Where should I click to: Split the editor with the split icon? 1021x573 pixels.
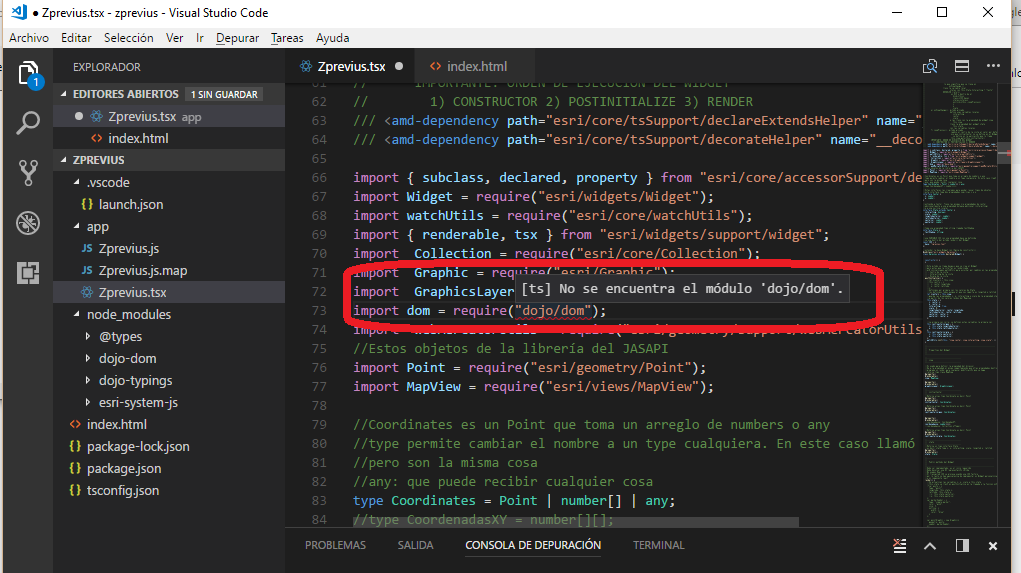pos(962,66)
